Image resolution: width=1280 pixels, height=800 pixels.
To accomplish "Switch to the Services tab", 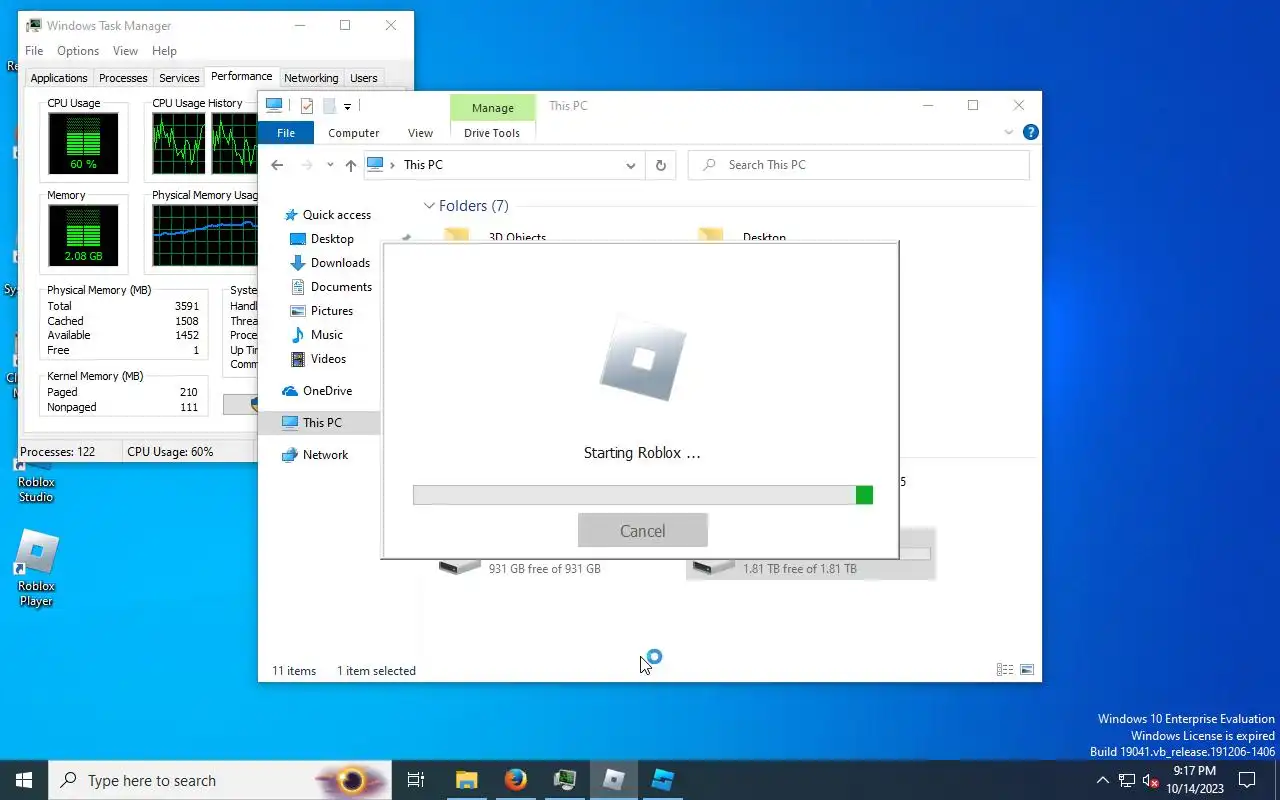I will (x=179, y=78).
